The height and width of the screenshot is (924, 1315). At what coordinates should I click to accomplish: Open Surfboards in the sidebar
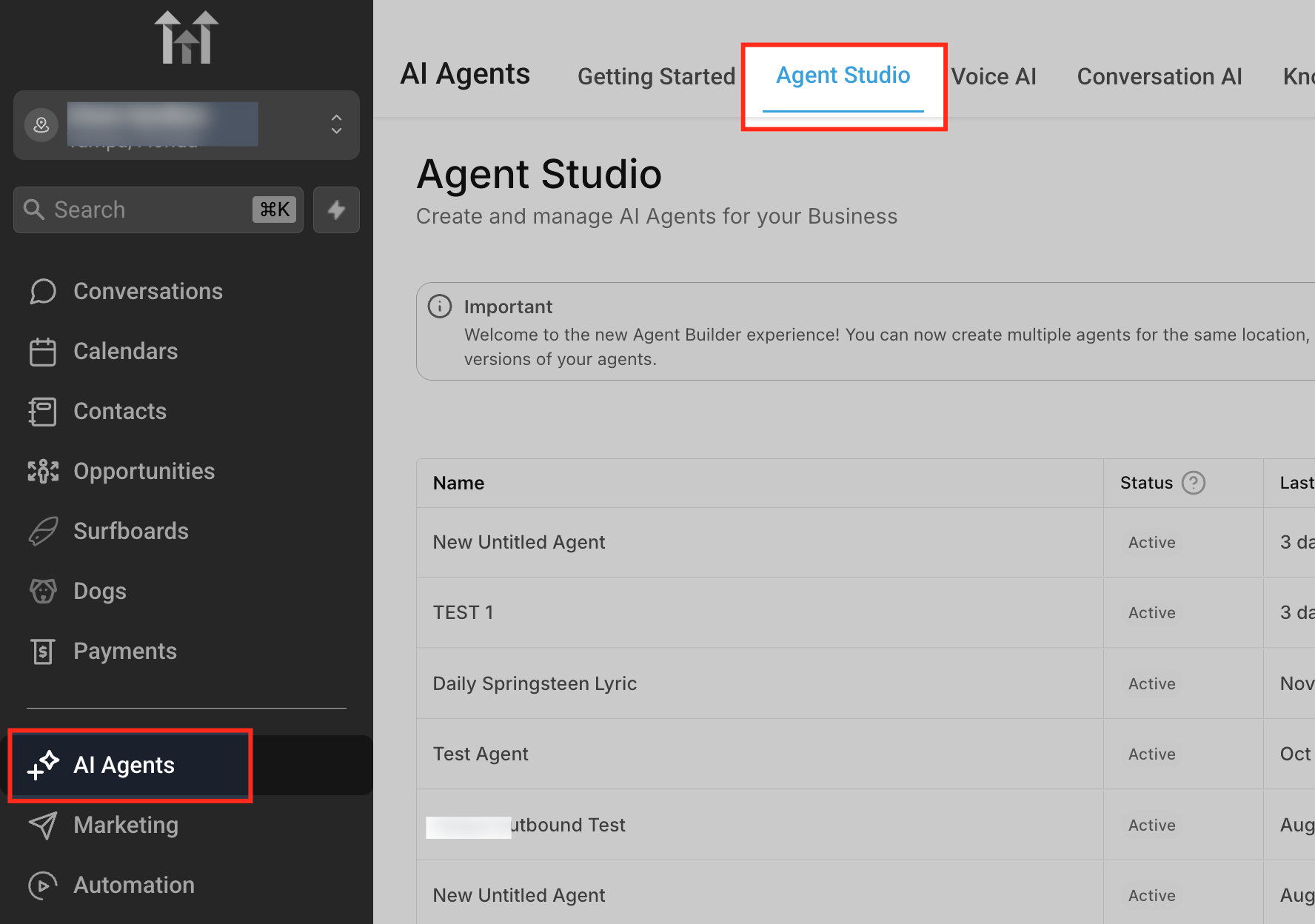131,531
